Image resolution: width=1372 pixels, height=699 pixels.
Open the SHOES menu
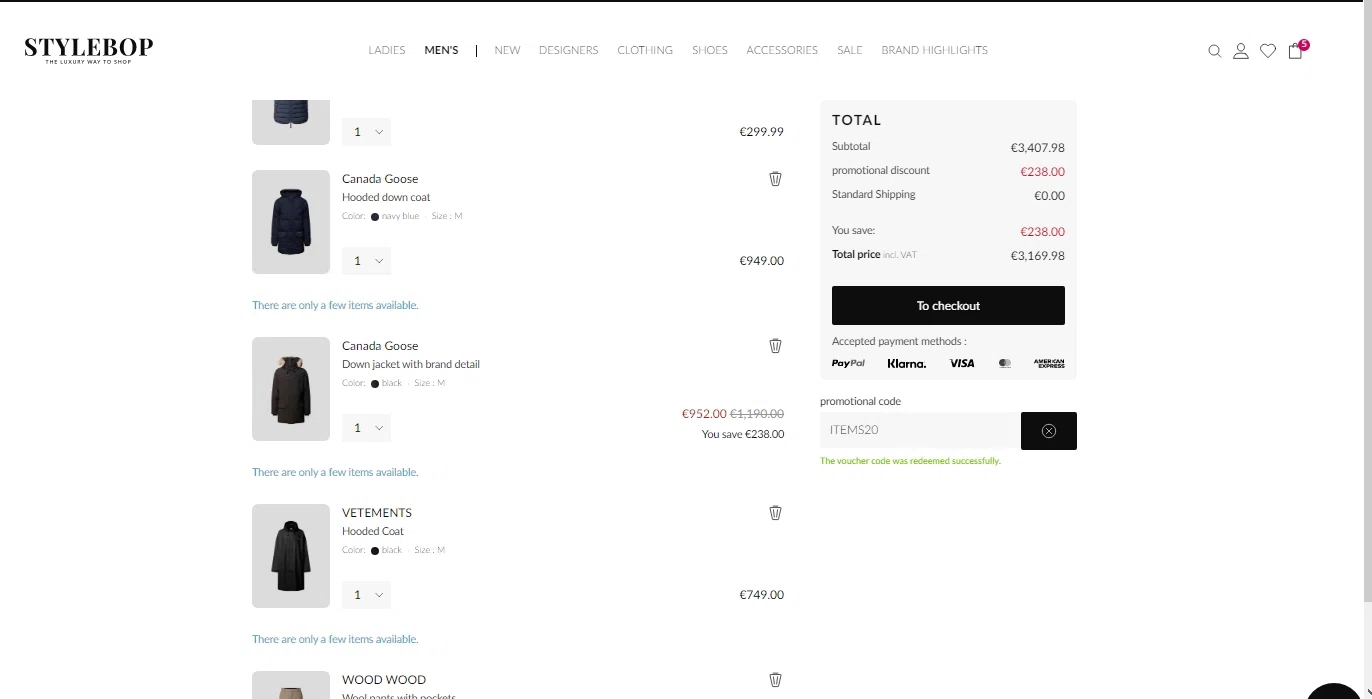pyautogui.click(x=710, y=50)
